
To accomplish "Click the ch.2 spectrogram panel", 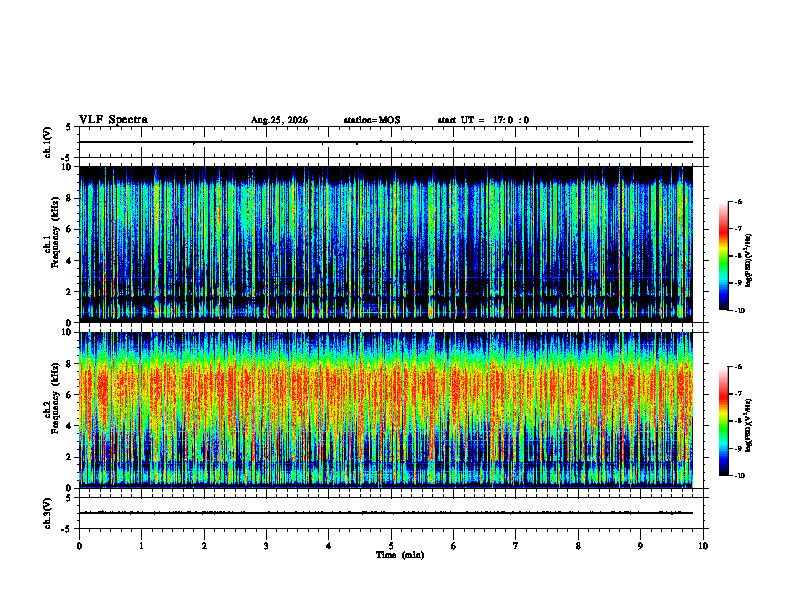I will point(386,410).
